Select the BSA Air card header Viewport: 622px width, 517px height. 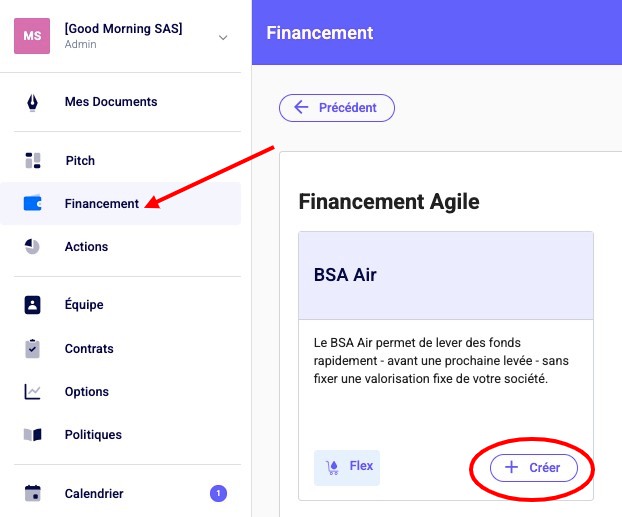point(445,275)
